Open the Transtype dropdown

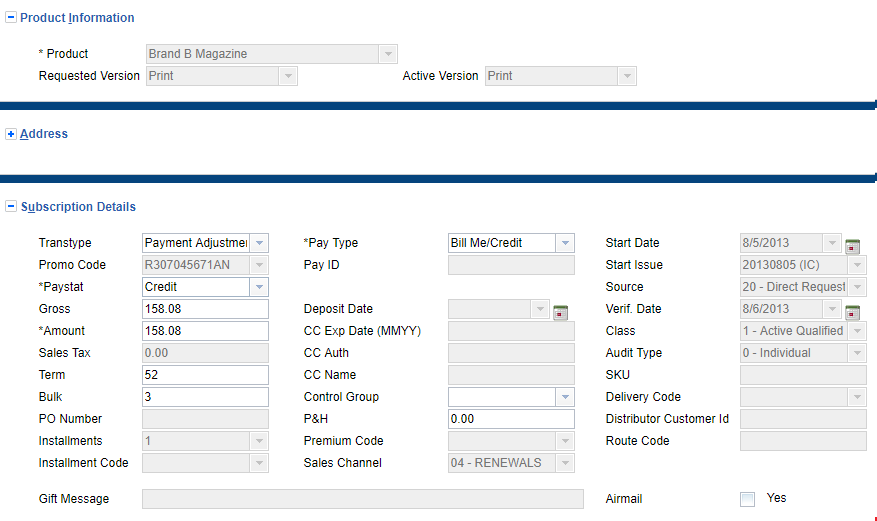(x=259, y=243)
